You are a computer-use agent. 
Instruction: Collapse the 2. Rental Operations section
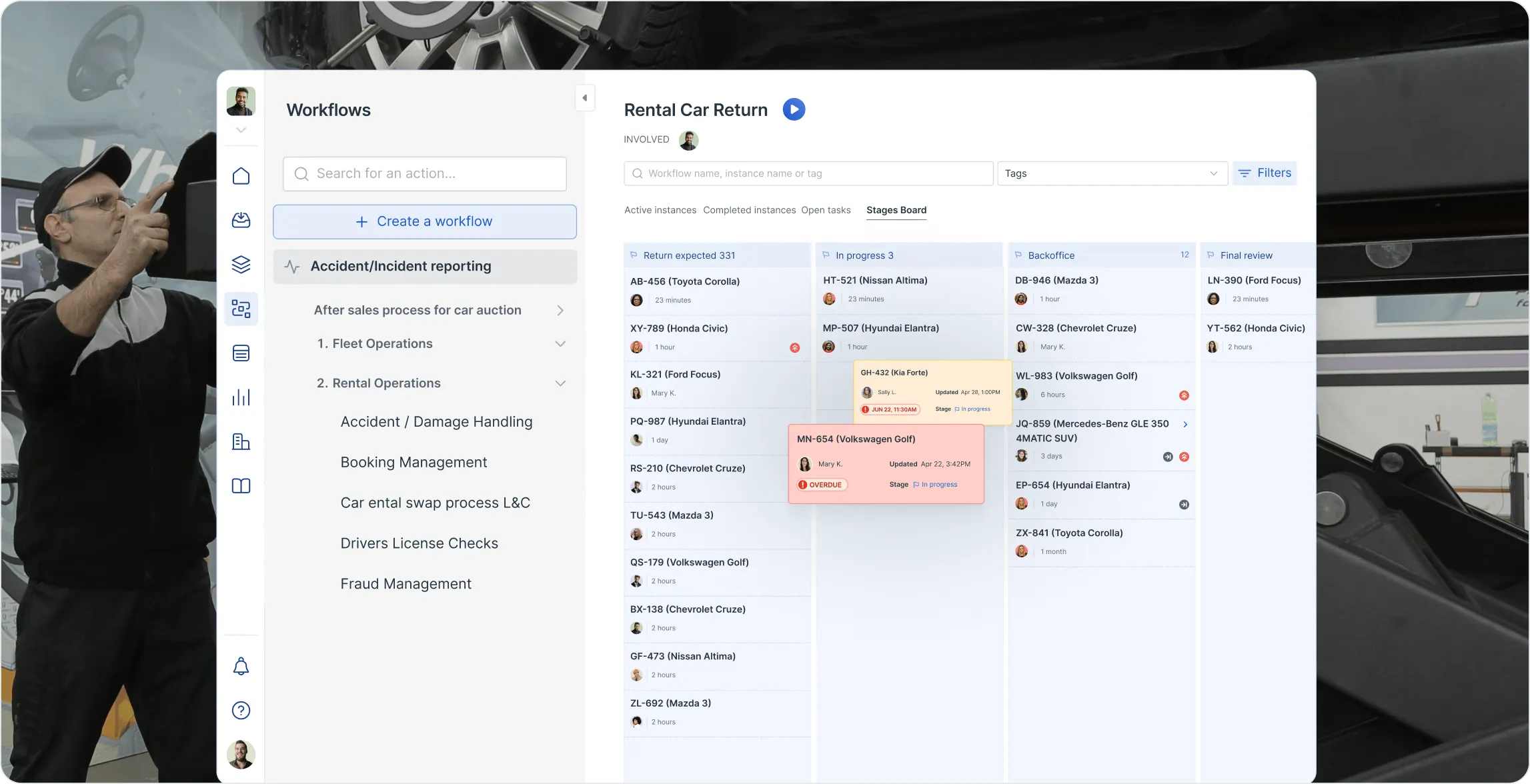click(560, 383)
